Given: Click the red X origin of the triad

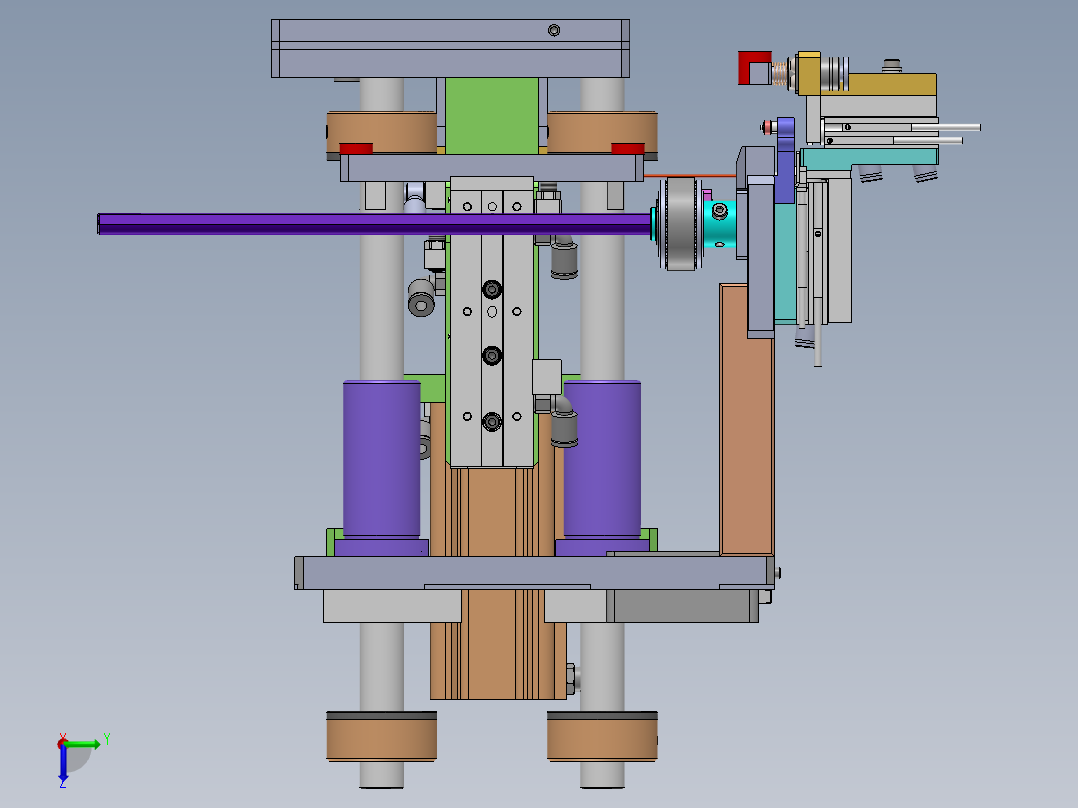Looking at the screenshot, I should (x=63, y=743).
